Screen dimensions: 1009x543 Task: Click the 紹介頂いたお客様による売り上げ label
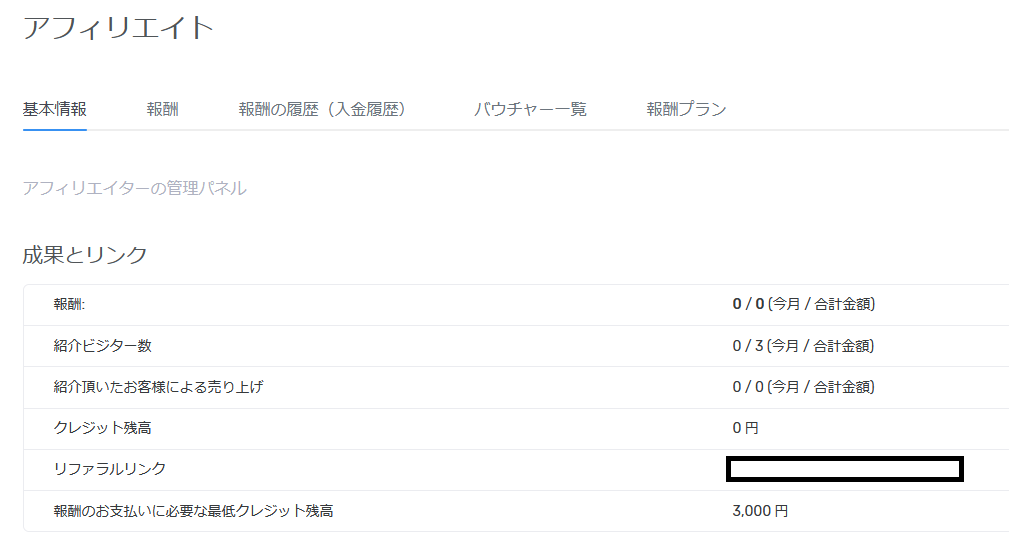[x=158, y=387]
